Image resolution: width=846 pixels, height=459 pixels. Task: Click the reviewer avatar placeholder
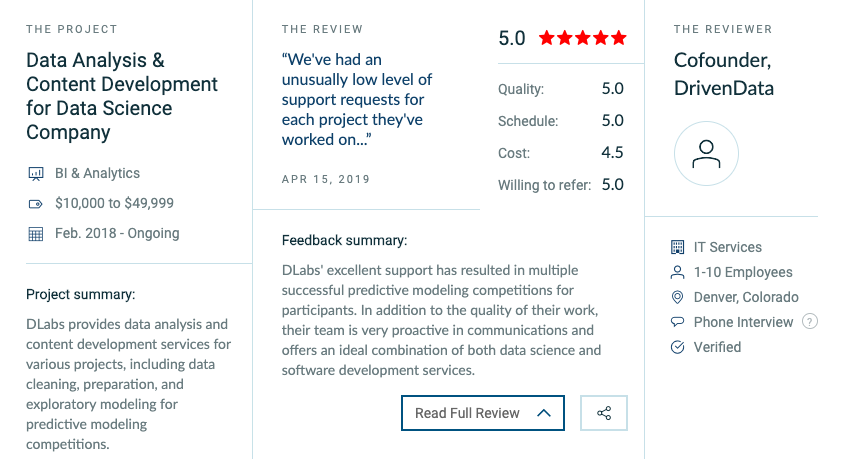706,154
